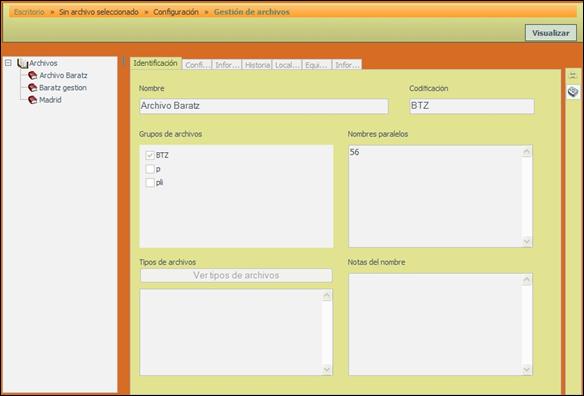The width and height of the screenshot is (584, 396).
Task: Click Configuración in the breadcrumb
Action: [x=176, y=12]
